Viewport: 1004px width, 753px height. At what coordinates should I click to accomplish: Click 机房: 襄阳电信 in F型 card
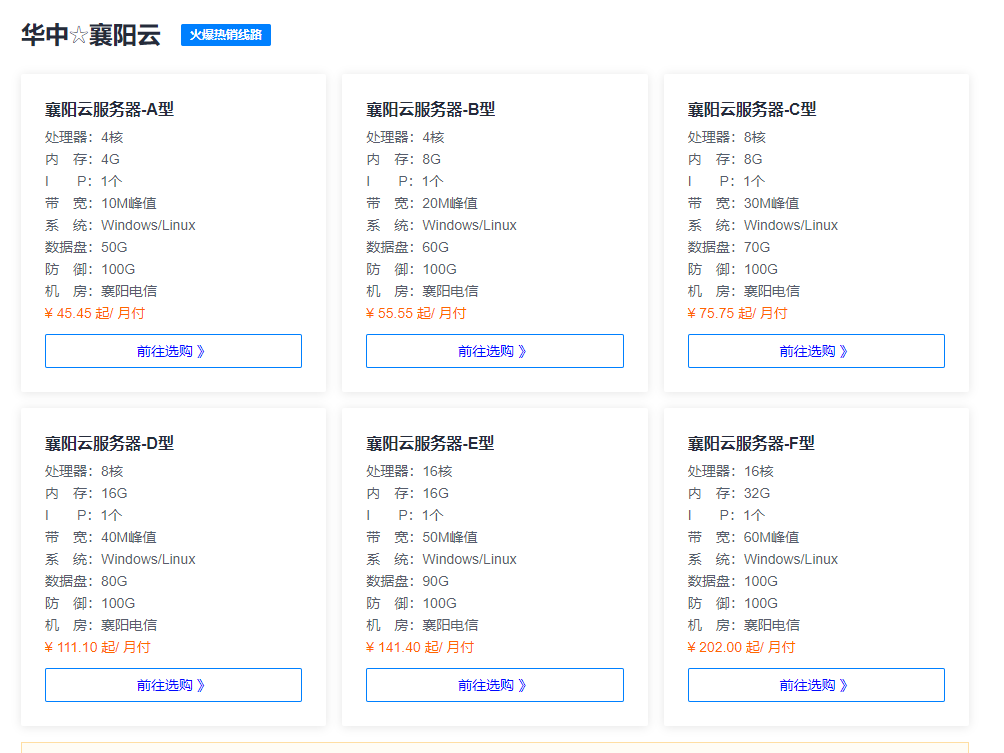tap(743, 625)
